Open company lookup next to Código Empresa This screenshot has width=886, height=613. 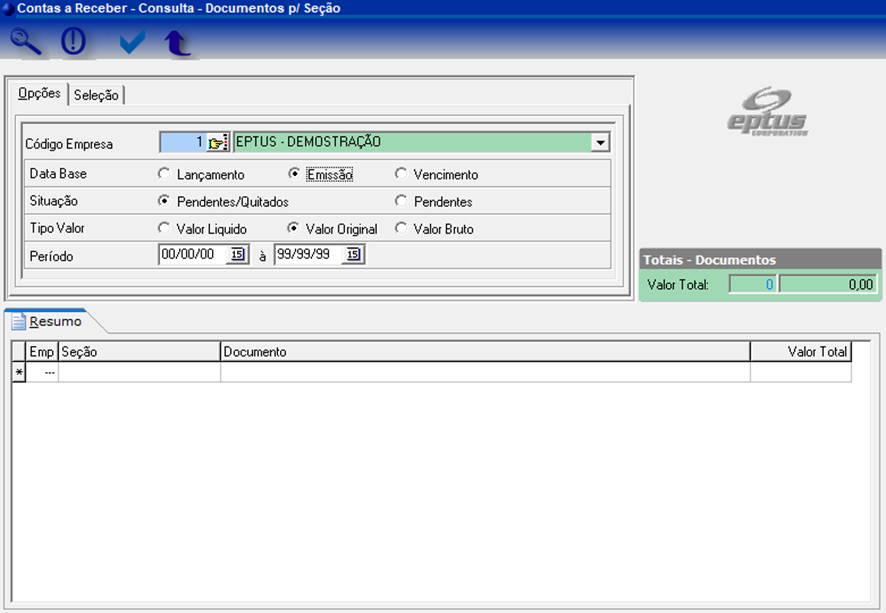(218, 142)
